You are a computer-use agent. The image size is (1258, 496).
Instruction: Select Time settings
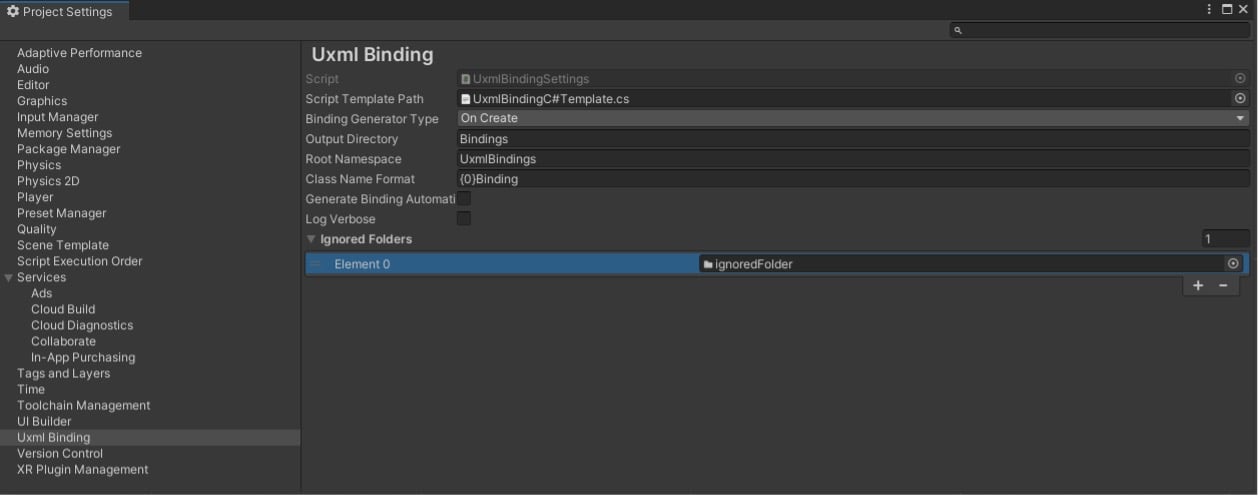31,389
